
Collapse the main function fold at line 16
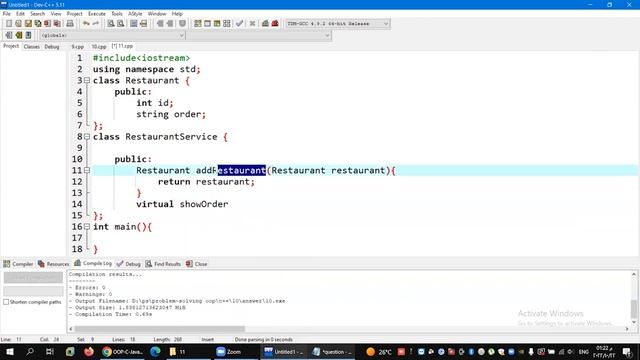(87, 227)
